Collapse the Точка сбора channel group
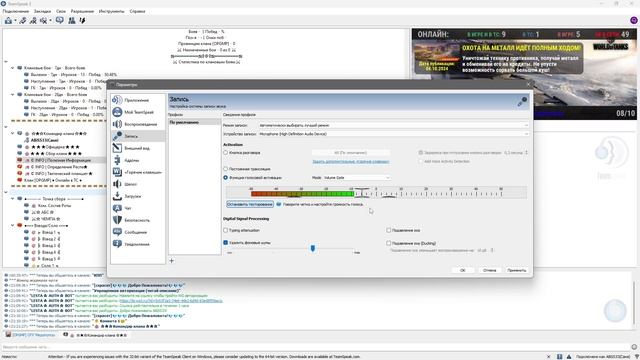640x360 pixels. pos(12,199)
